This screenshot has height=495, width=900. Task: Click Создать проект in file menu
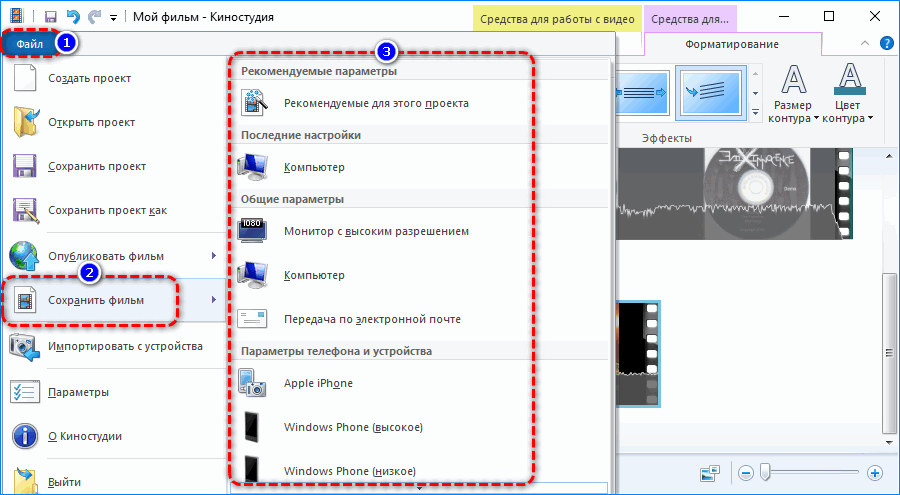pos(89,79)
